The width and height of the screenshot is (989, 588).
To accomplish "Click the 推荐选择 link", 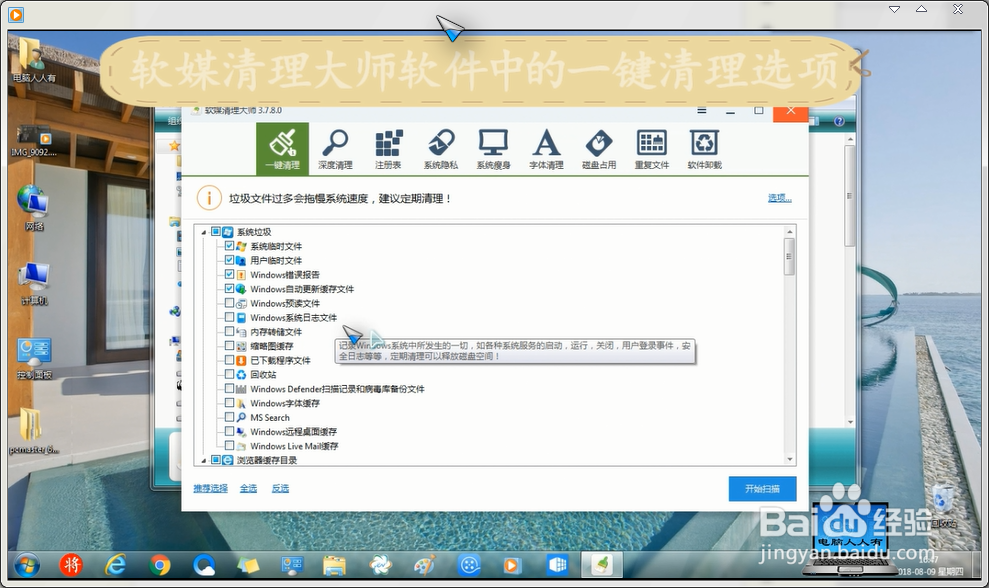I will (x=211, y=488).
